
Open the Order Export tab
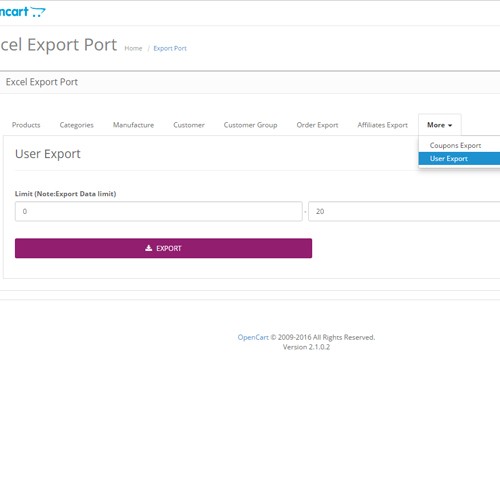click(x=317, y=125)
